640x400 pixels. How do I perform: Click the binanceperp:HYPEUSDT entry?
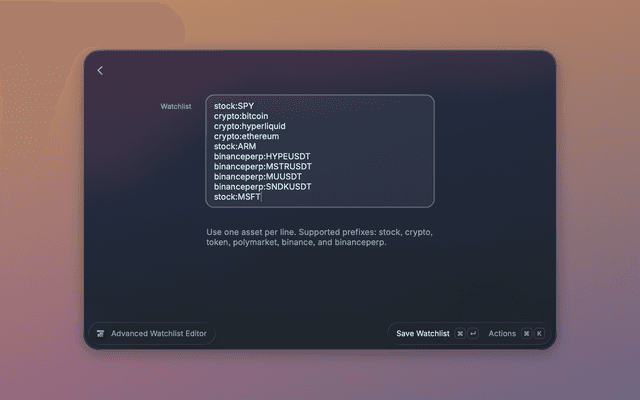pos(262,156)
